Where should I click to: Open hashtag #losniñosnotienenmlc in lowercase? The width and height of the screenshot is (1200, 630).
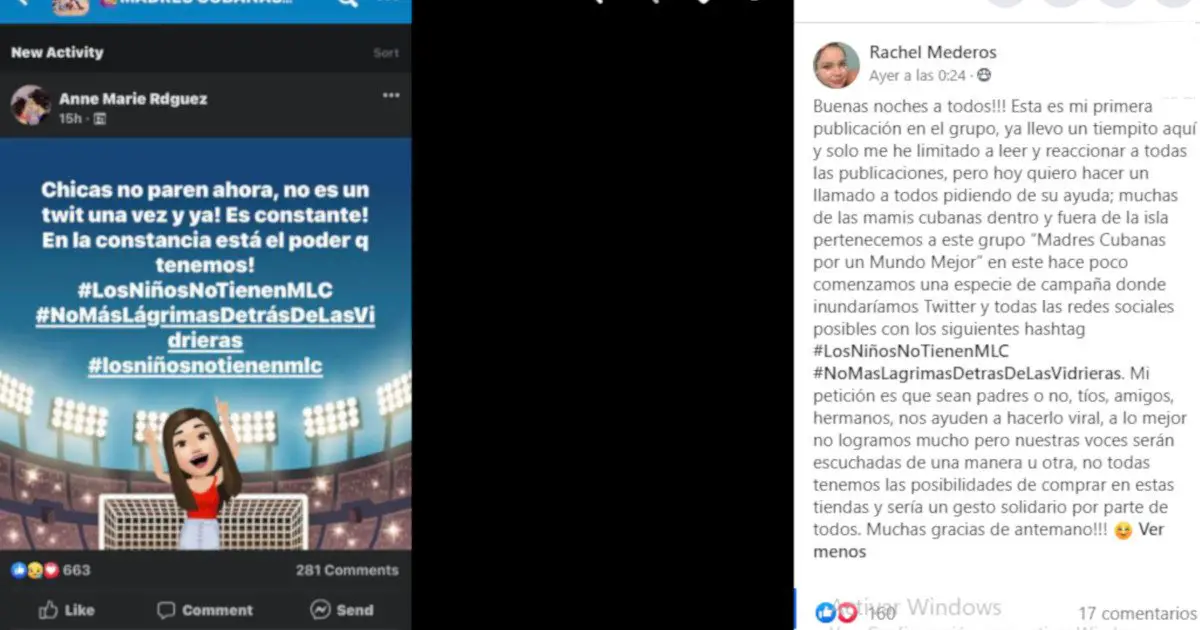point(205,366)
